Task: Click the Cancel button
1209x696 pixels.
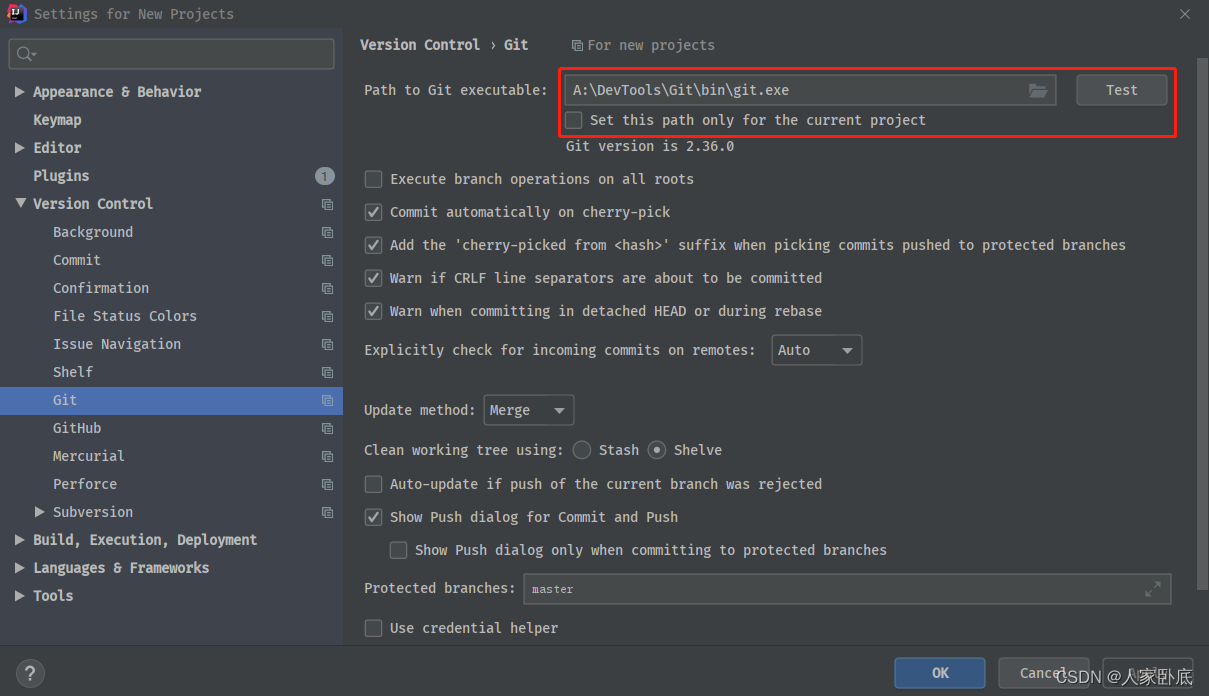Action: (1043, 673)
